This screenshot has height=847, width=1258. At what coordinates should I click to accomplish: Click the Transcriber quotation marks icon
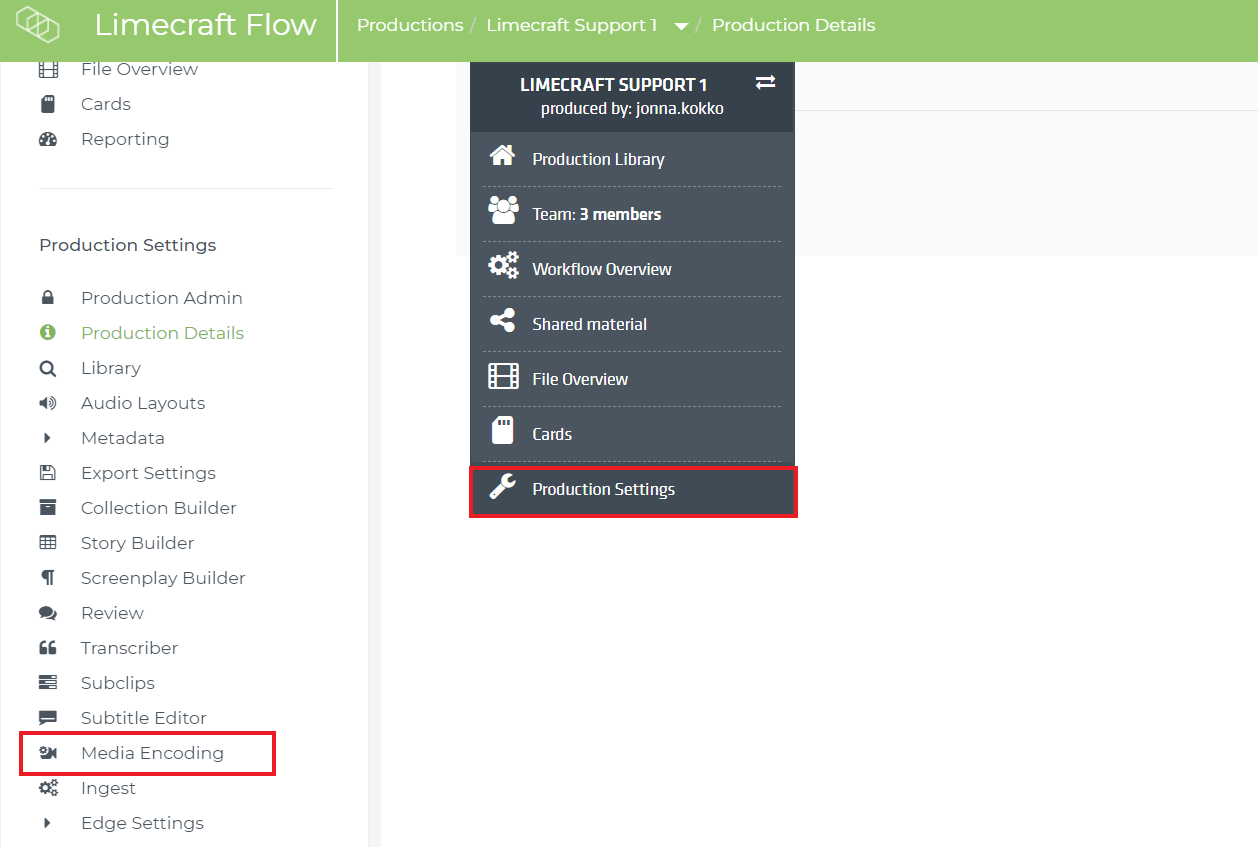tap(48, 648)
